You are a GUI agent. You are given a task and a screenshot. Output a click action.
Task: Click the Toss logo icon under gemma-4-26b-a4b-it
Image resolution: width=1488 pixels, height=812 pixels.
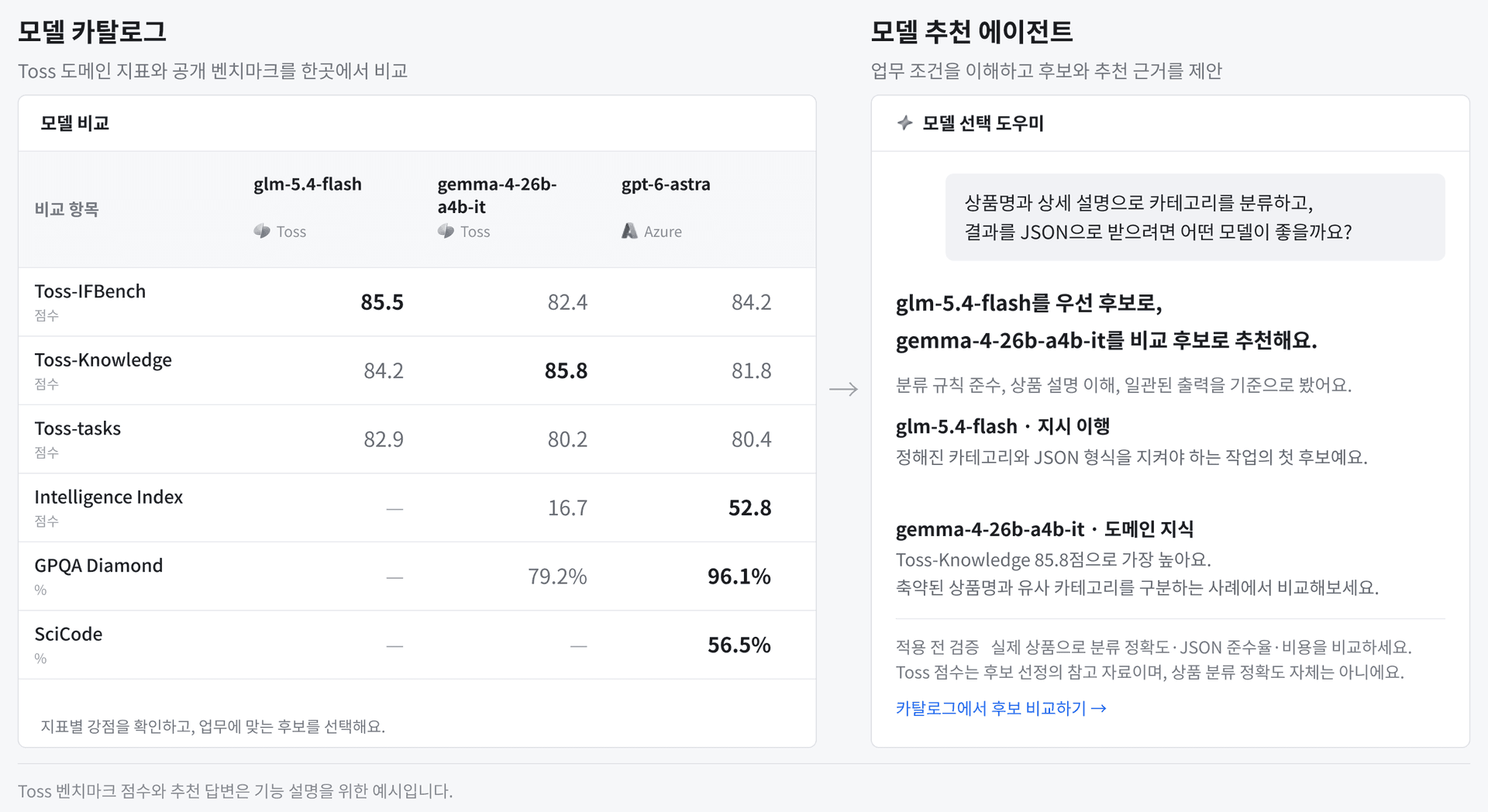[x=446, y=231]
